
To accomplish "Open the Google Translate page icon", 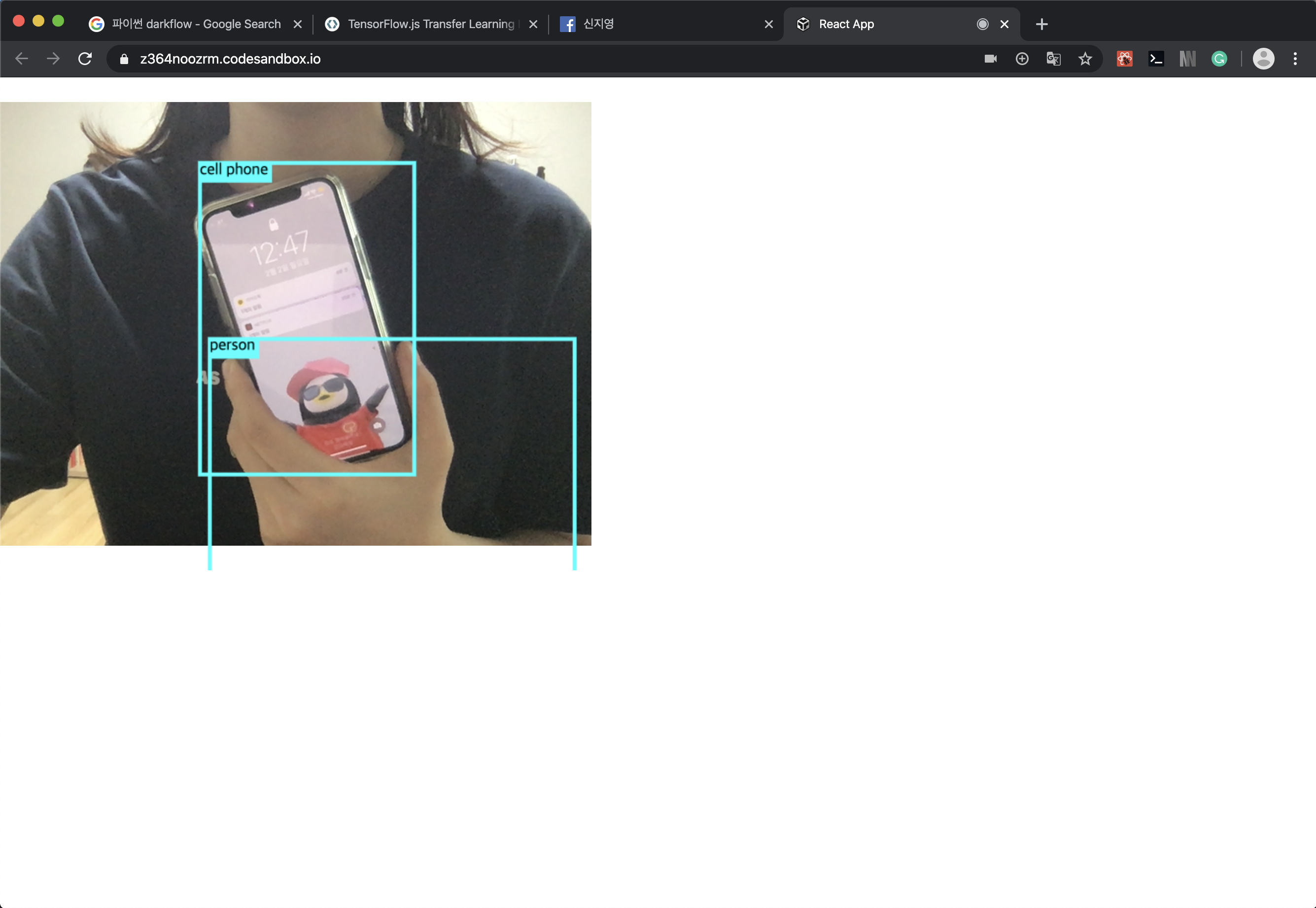I will coord(1053,59).
